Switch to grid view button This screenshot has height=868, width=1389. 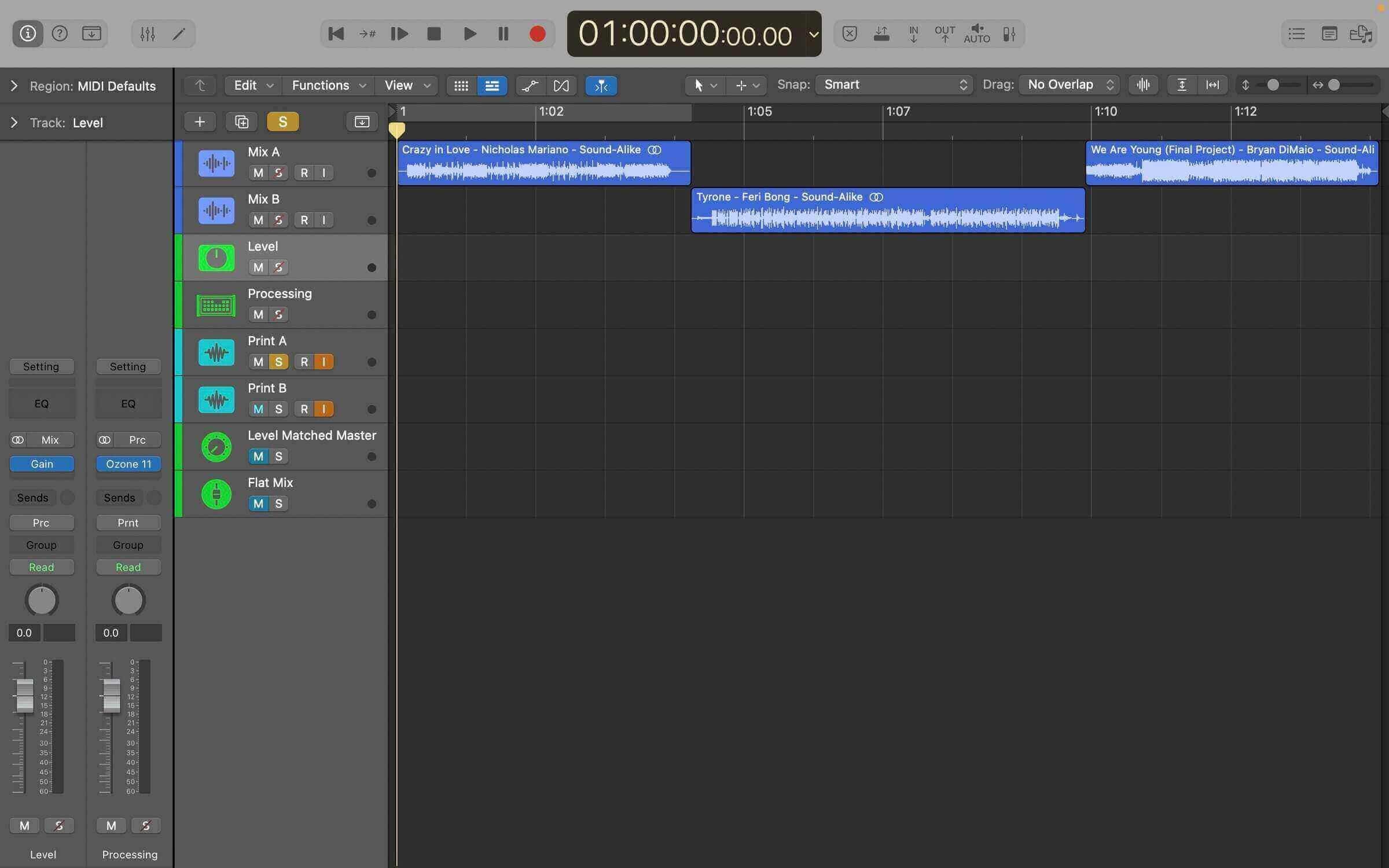(461, 86)
